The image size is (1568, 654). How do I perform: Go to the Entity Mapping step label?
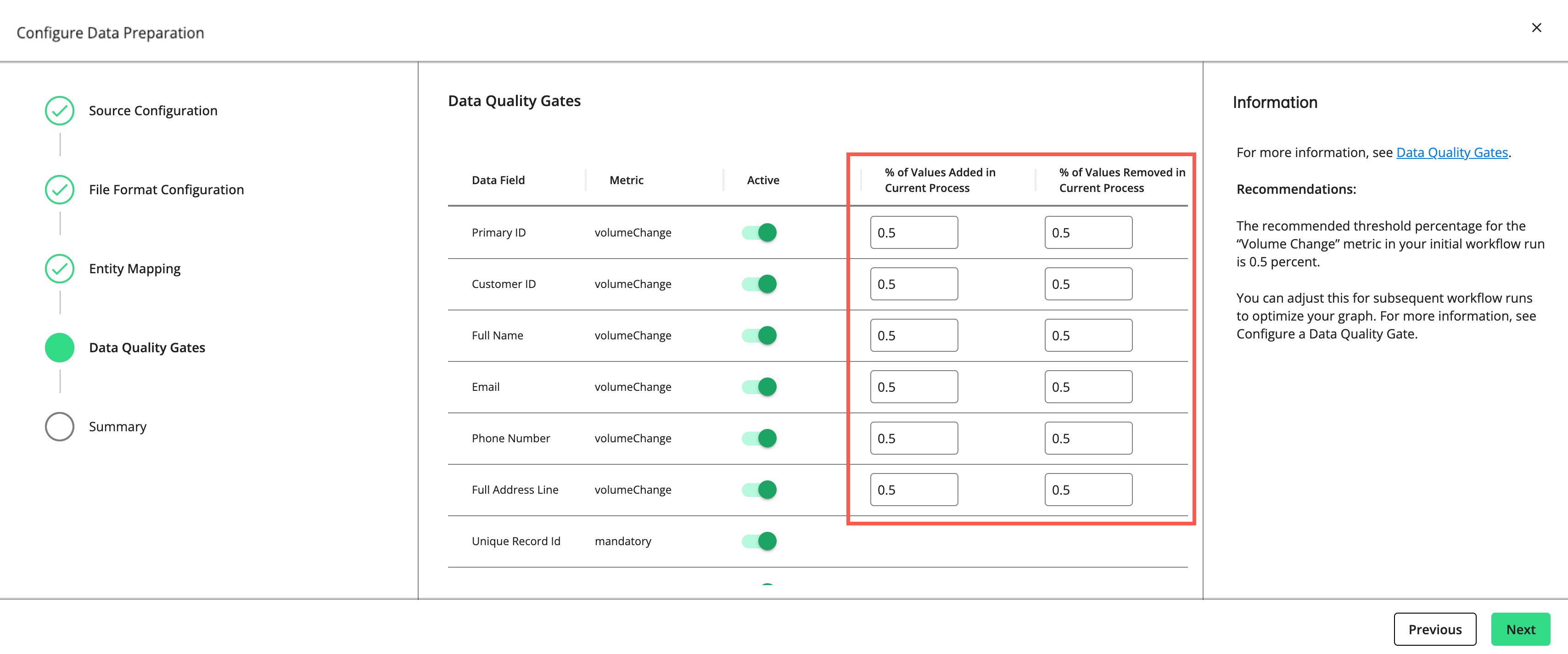134,269
